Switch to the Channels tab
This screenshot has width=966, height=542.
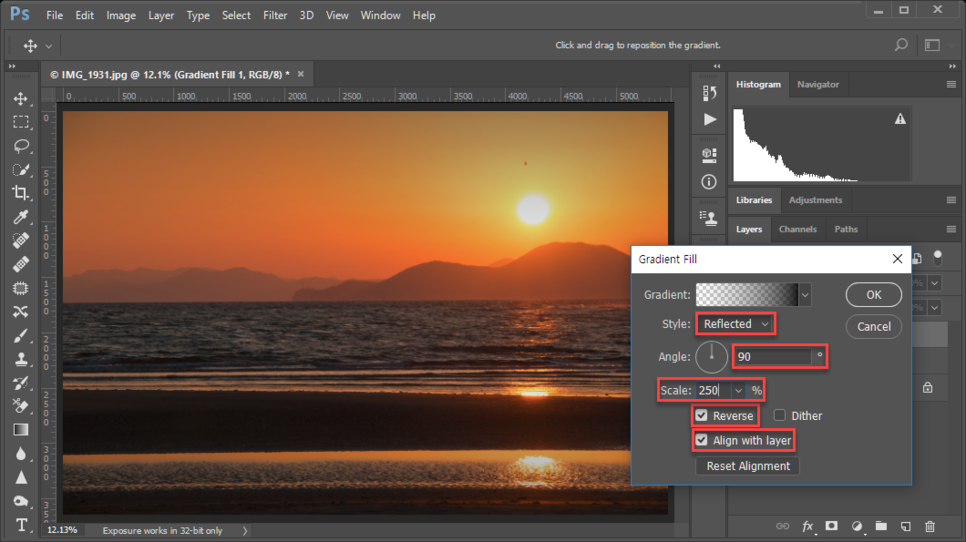(x=797, y=229)
